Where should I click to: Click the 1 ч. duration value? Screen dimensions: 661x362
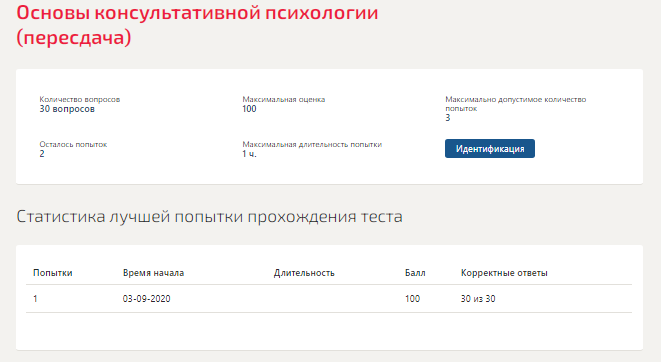(249, 154)
